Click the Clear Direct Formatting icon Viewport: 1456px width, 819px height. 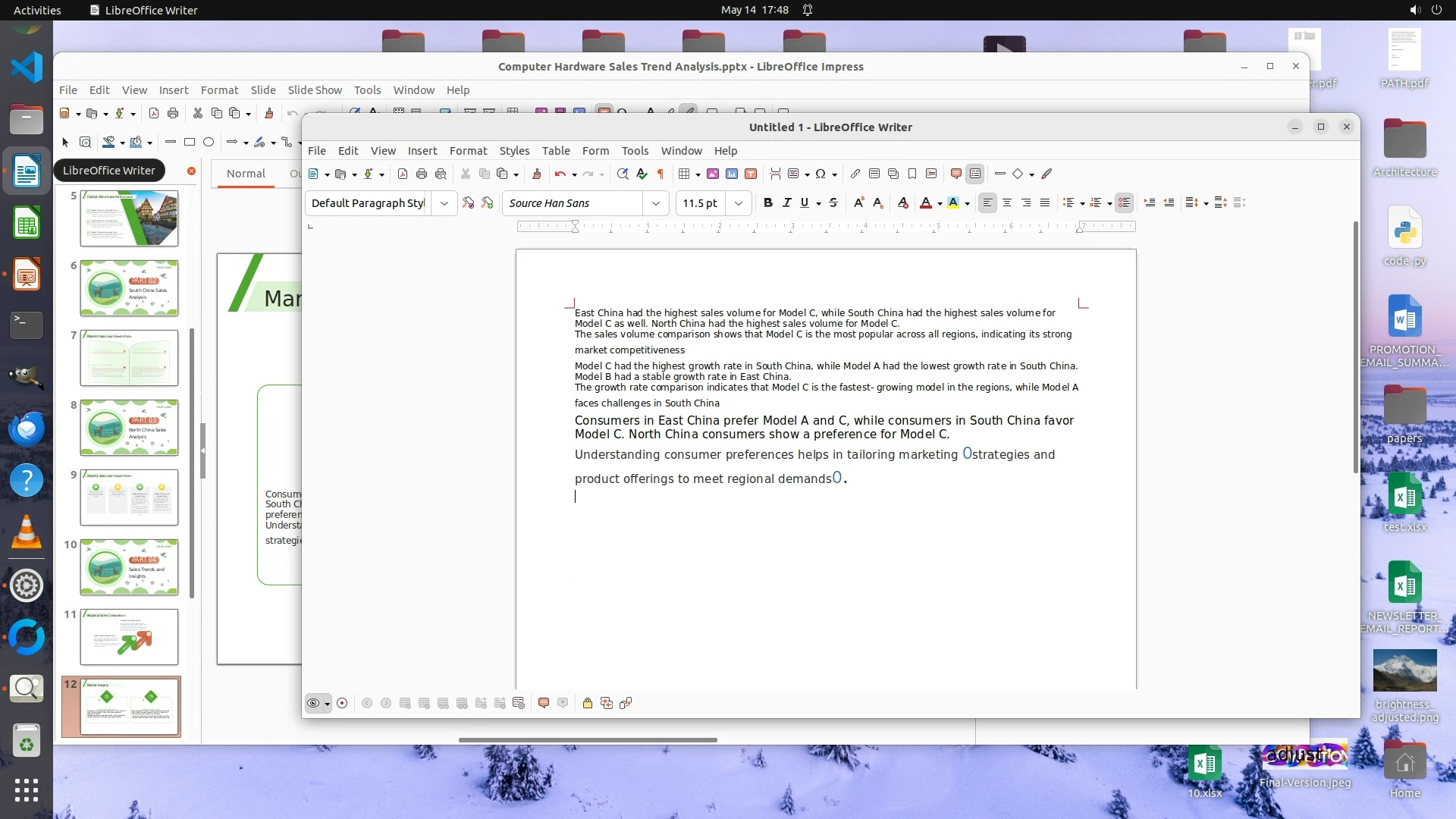[x=902, y=202]
